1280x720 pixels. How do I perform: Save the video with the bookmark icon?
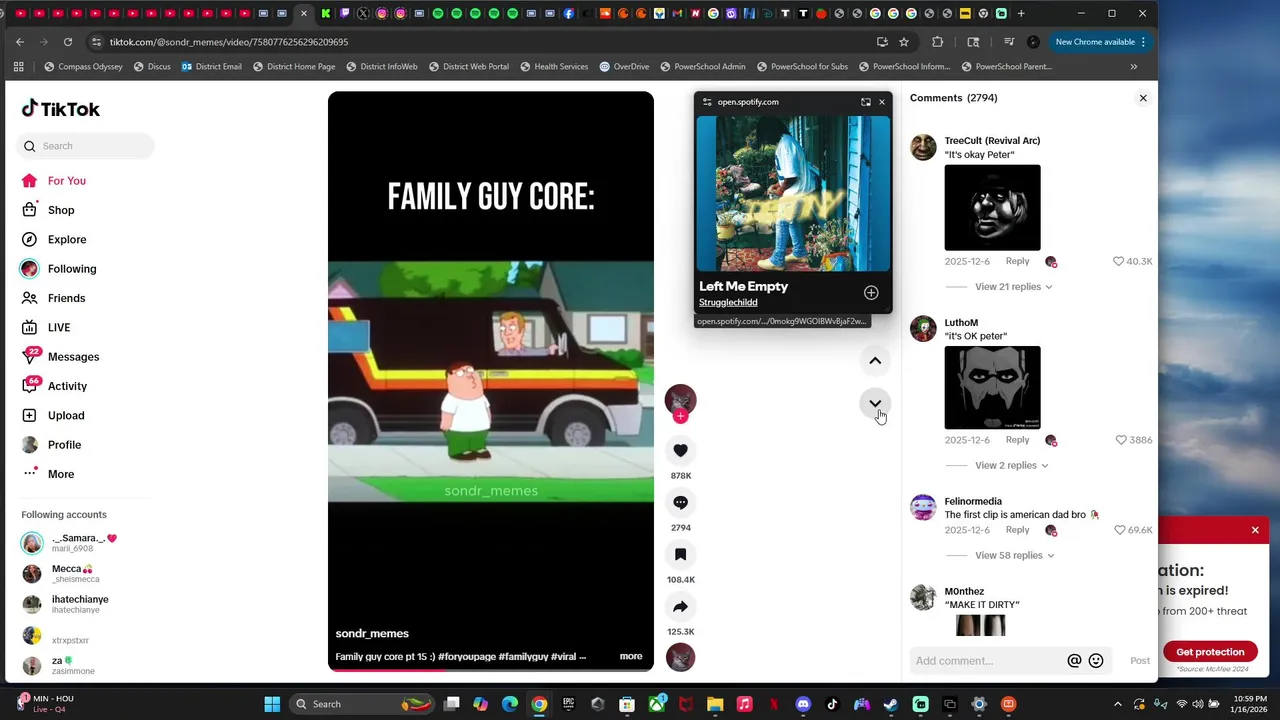coord(680,555)
